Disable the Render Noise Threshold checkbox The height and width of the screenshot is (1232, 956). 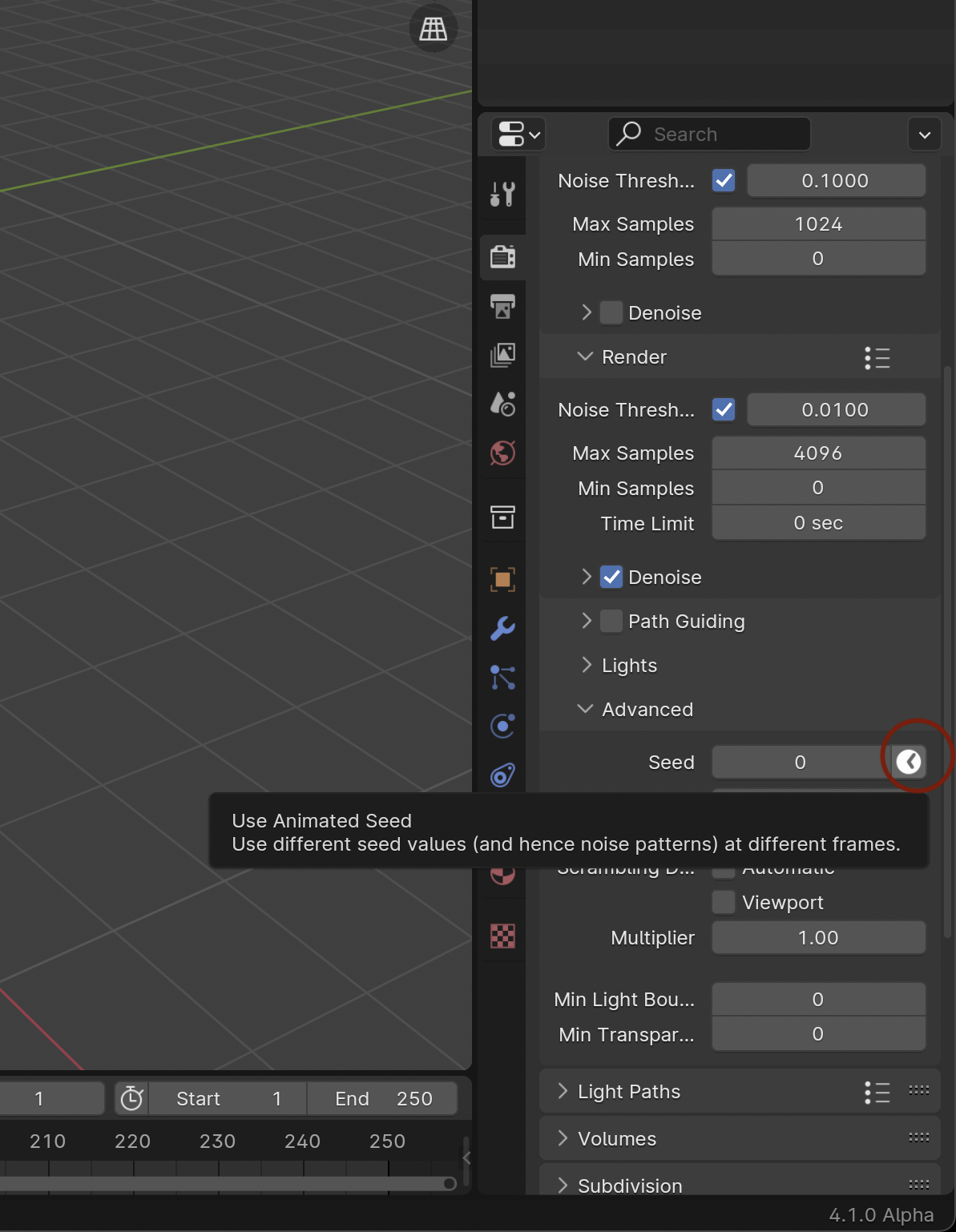pos(724,410)
